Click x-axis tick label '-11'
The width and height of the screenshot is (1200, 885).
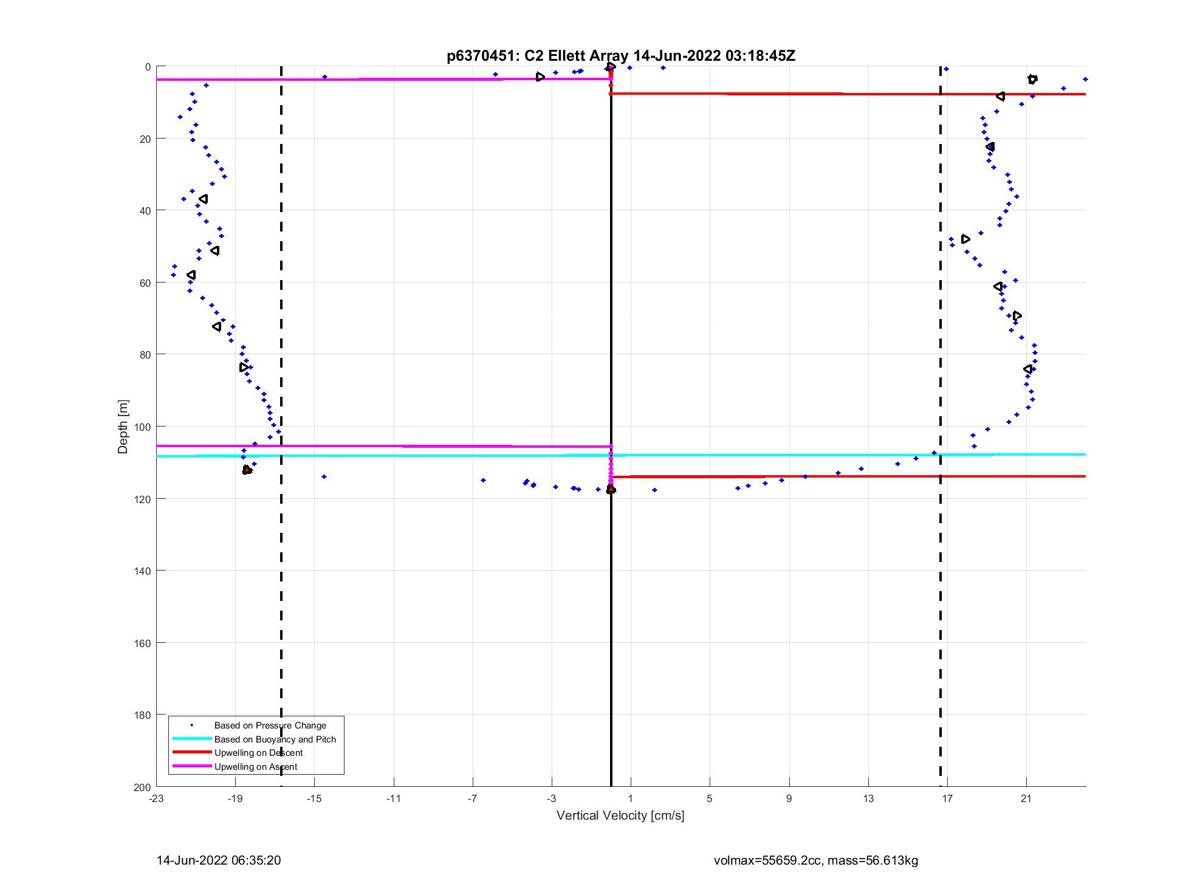393,798
